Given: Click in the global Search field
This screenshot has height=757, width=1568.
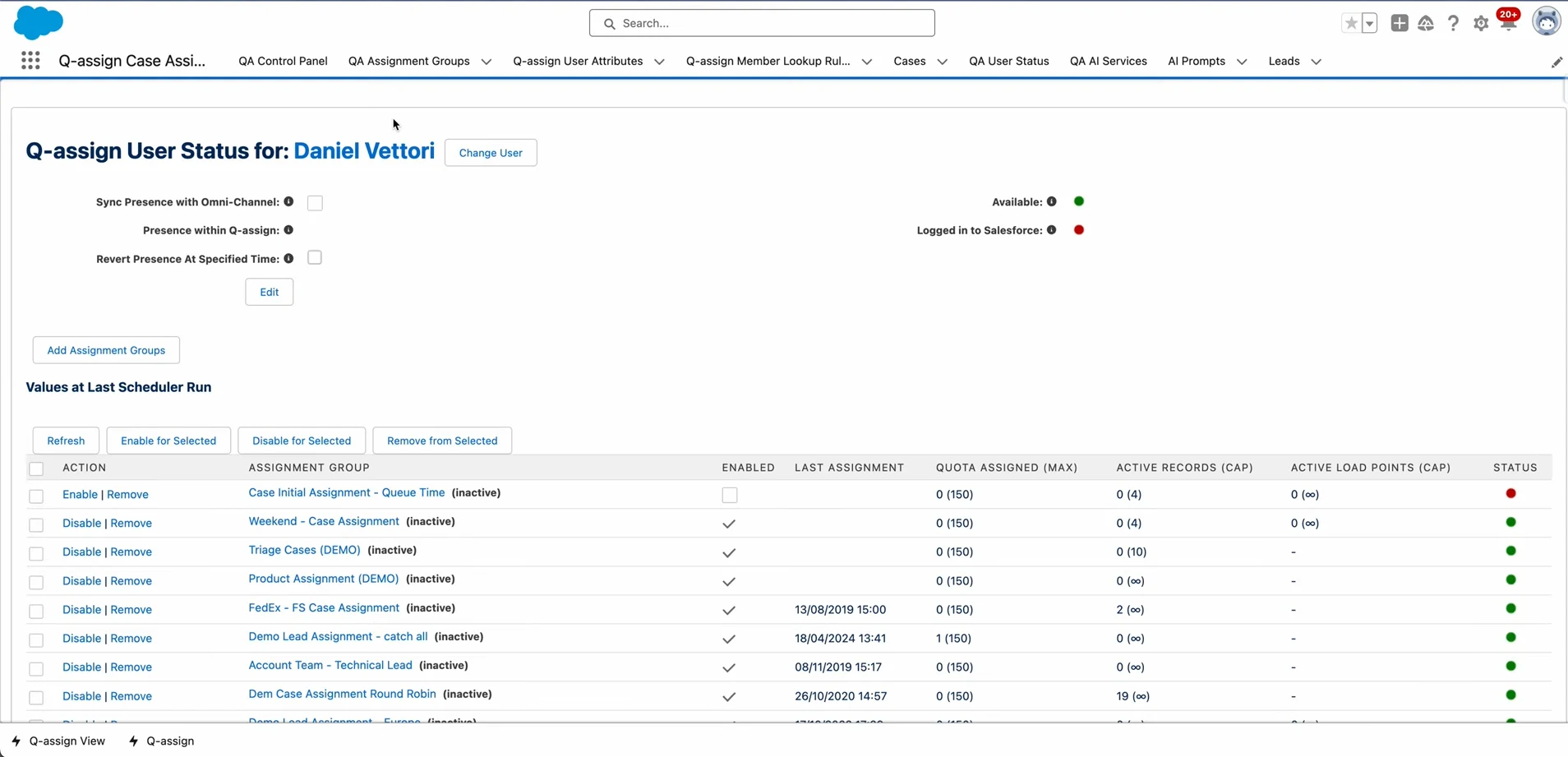Looking at the screenshot, I should click(x=762, y=23).
